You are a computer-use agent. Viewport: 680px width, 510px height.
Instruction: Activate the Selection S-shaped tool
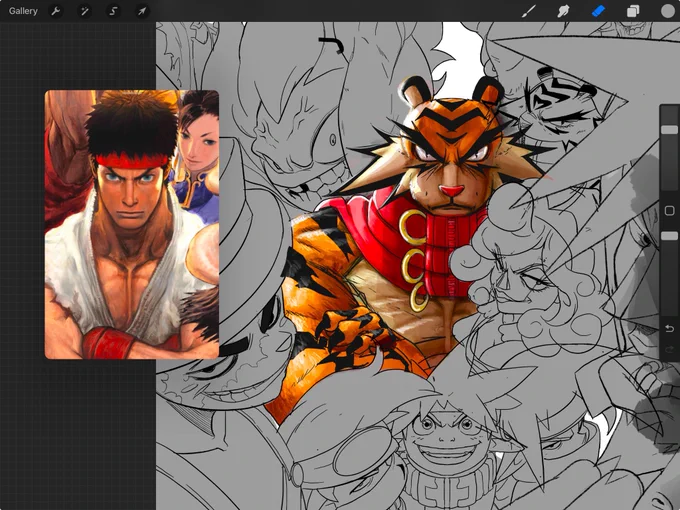(113, 11)
